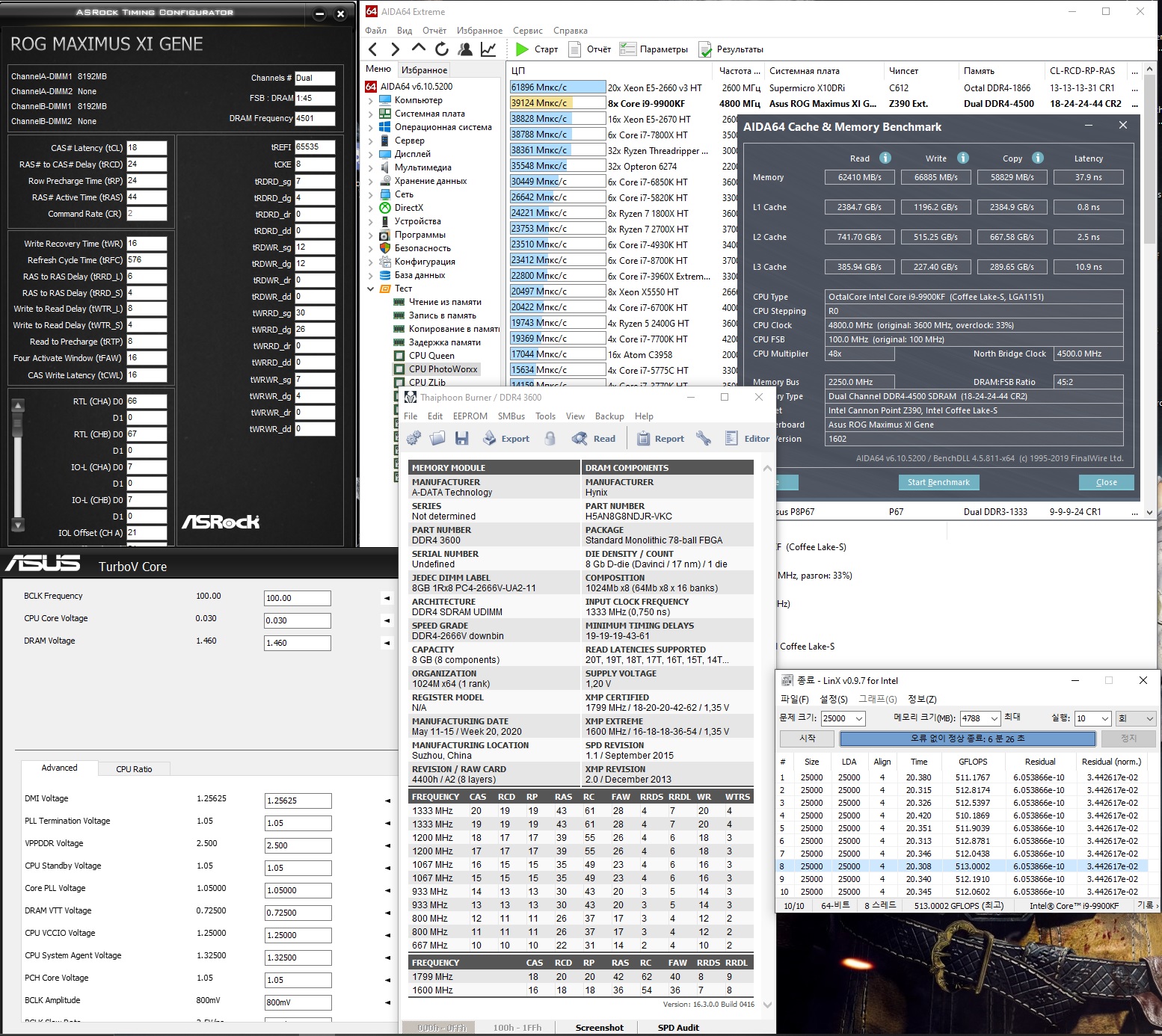Expand the Компьютер node in AIDA64 tree
Viewport: 1162px width, 1036px height.
(371, 100)
